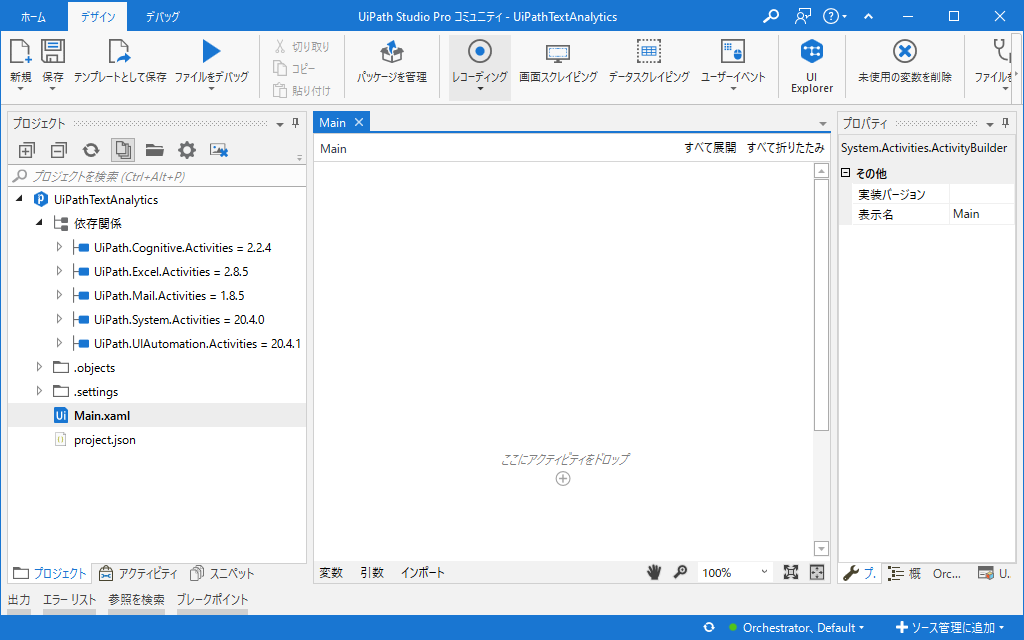Click テンプレートとして保存 icon
The width and height of the screenshot is (1024, 640).
pyautogui.click(x=120, y=52)
